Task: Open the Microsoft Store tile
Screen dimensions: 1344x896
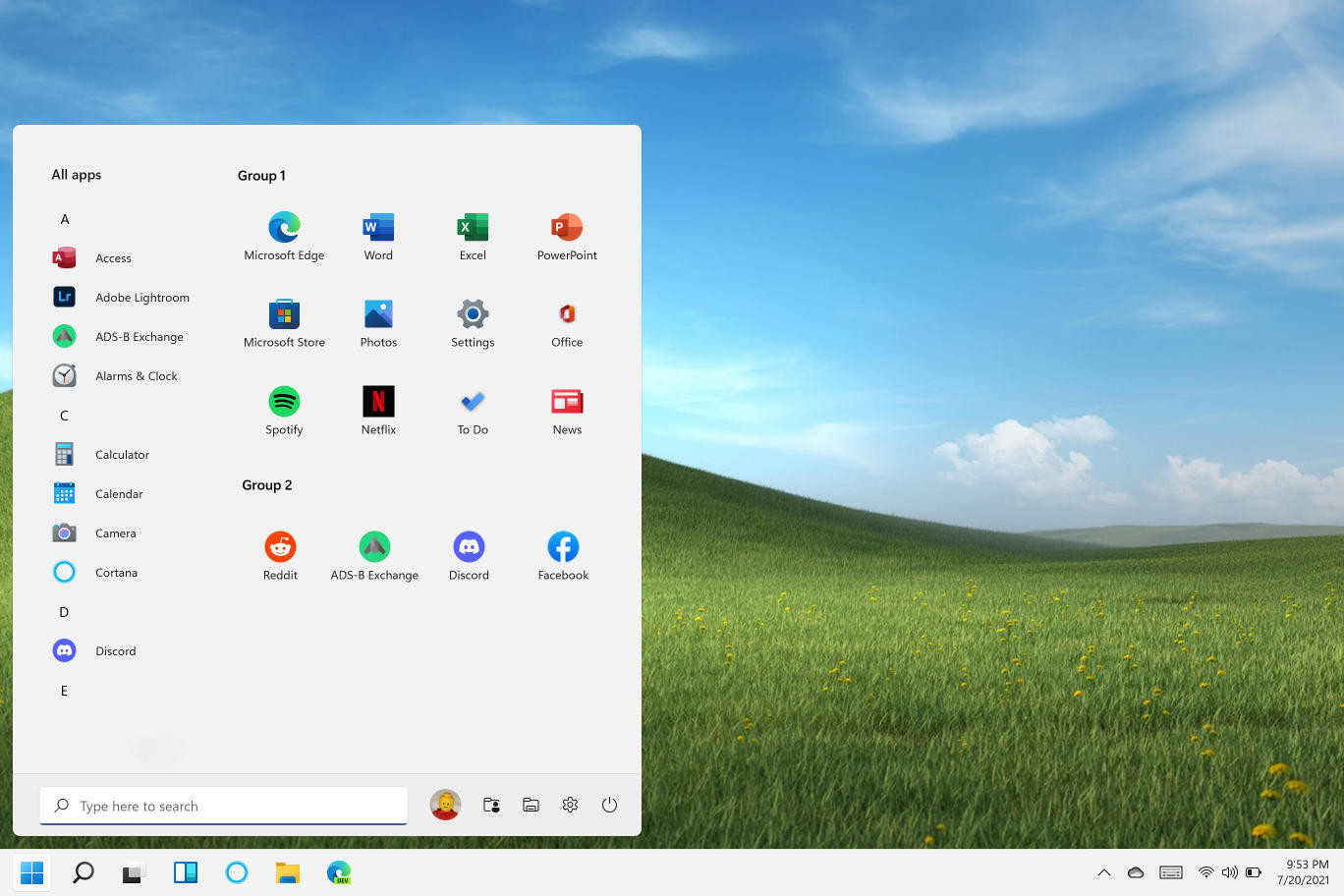Action: pyautogui.click(x=284, y=323)
